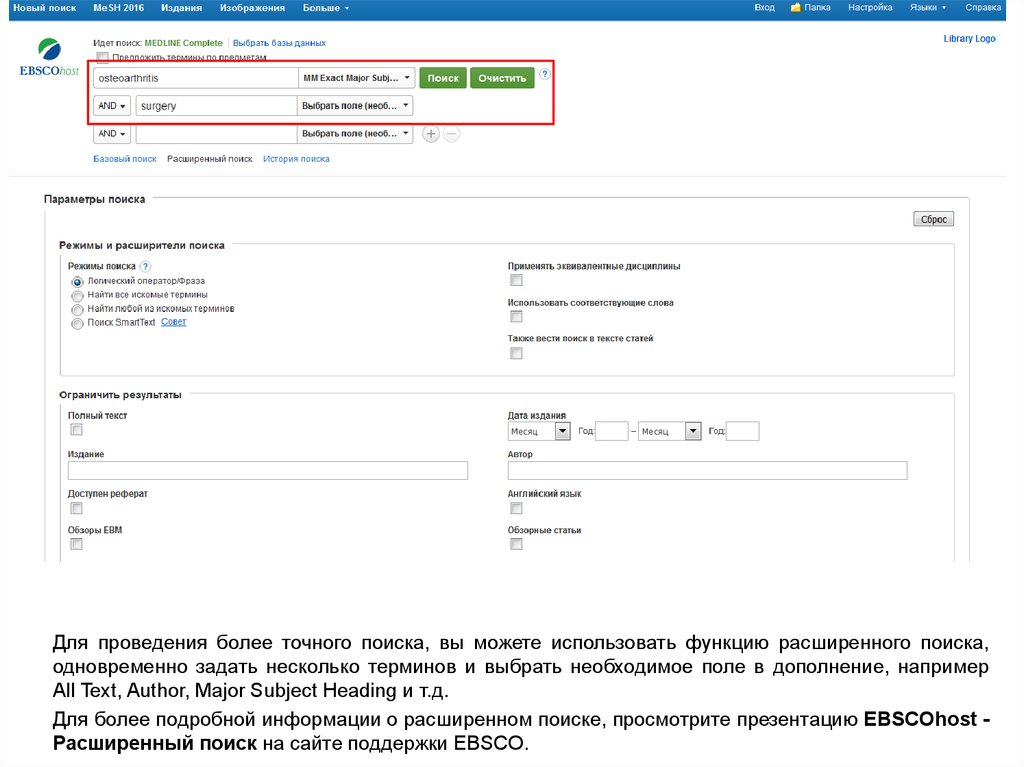Click the osteoarthritis search field
The height and width of the screenshot is (767, 1024).
tap(195, 78)
